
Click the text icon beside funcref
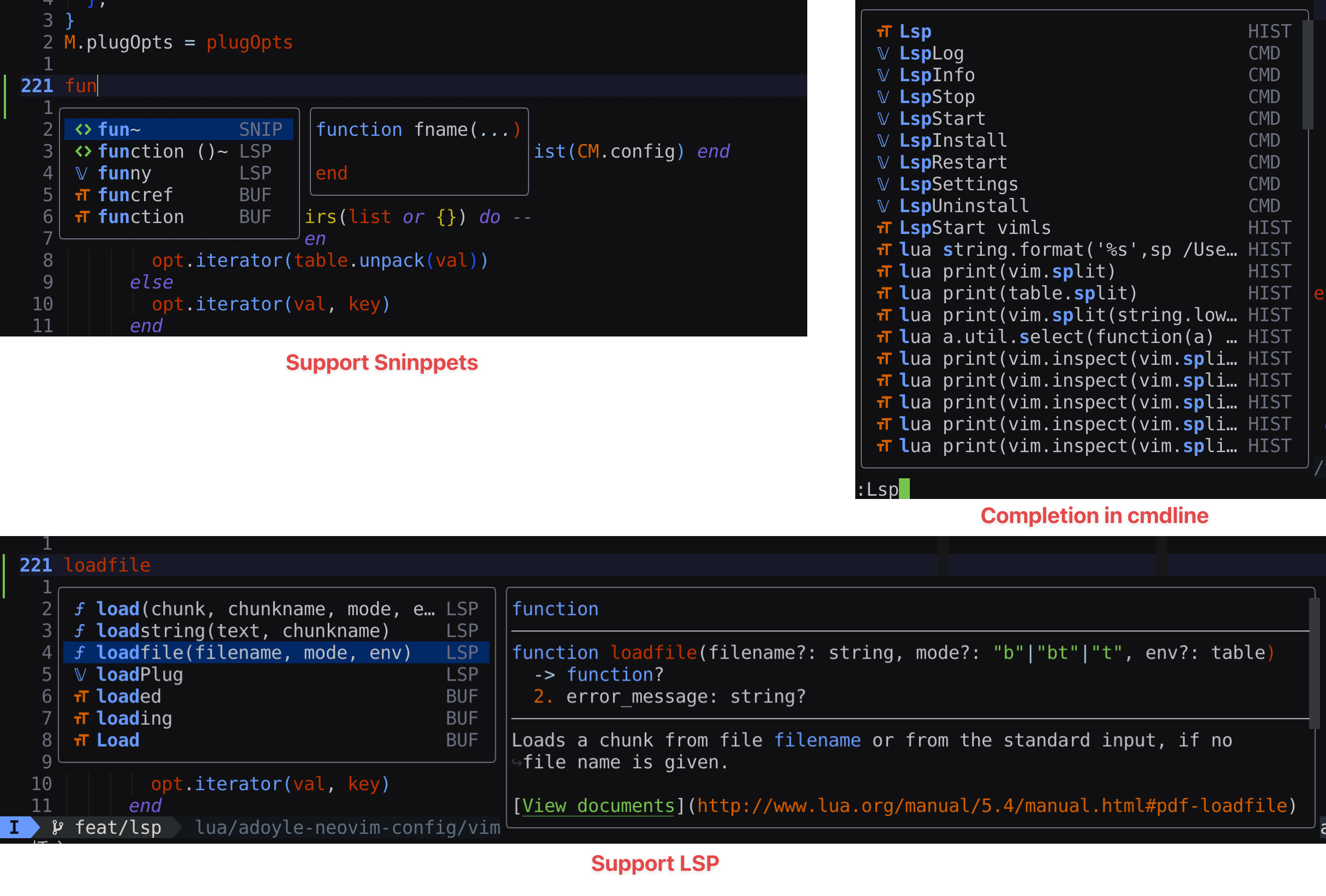point(82,195)
